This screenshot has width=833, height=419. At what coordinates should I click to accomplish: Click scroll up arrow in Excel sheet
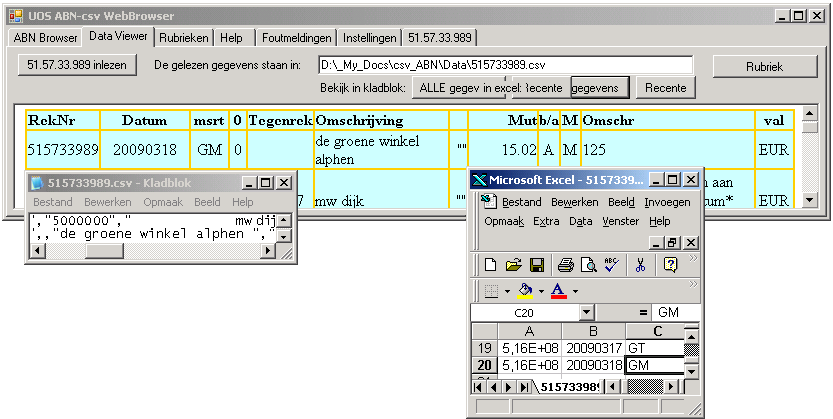coord(691,337)
